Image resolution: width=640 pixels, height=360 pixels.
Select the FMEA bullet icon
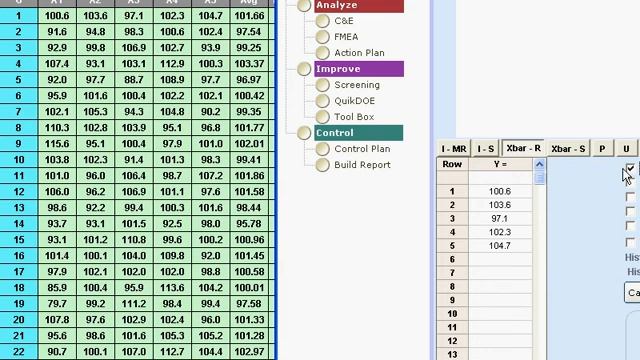click(x=322, y=37)
